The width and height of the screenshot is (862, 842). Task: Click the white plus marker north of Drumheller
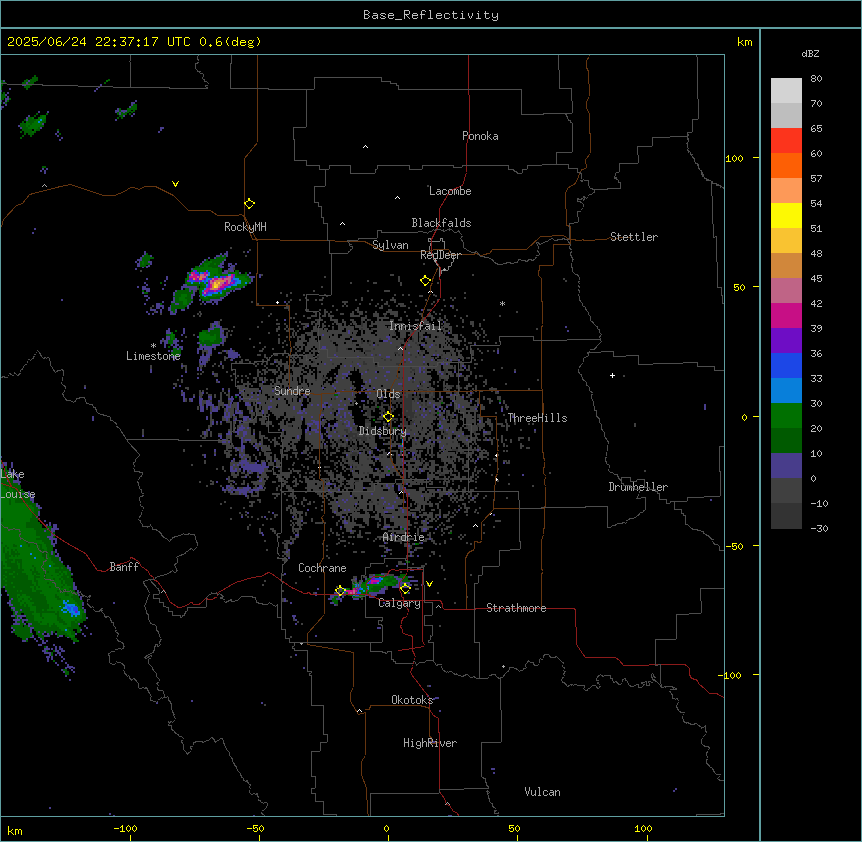[612, 375]
